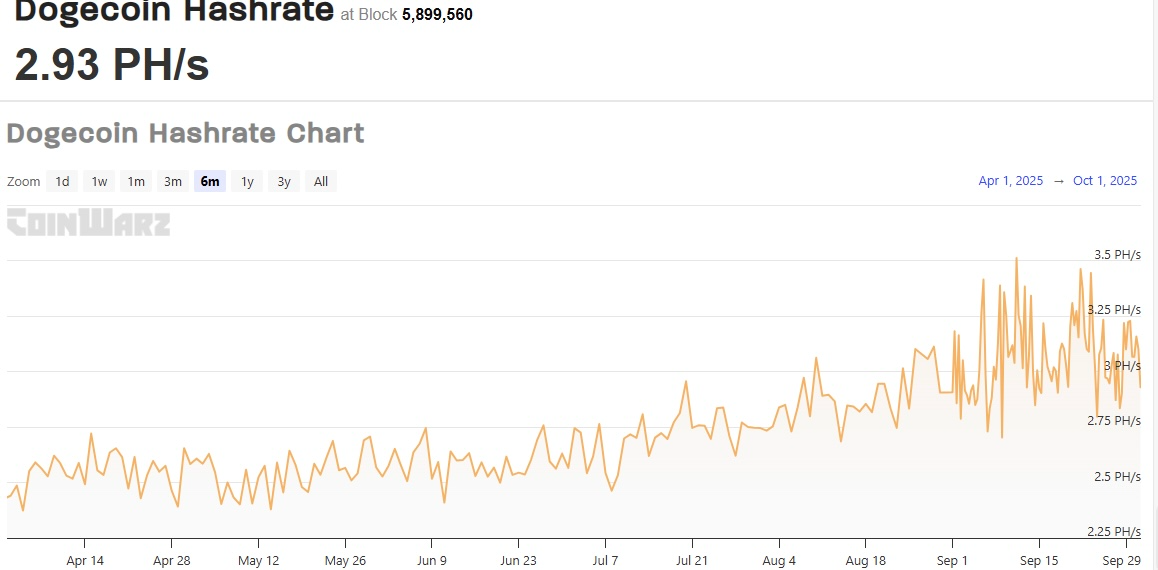The image size is (1158, 570).
Task: Switch zoom to 1m
Action: (x=136, y=181)
